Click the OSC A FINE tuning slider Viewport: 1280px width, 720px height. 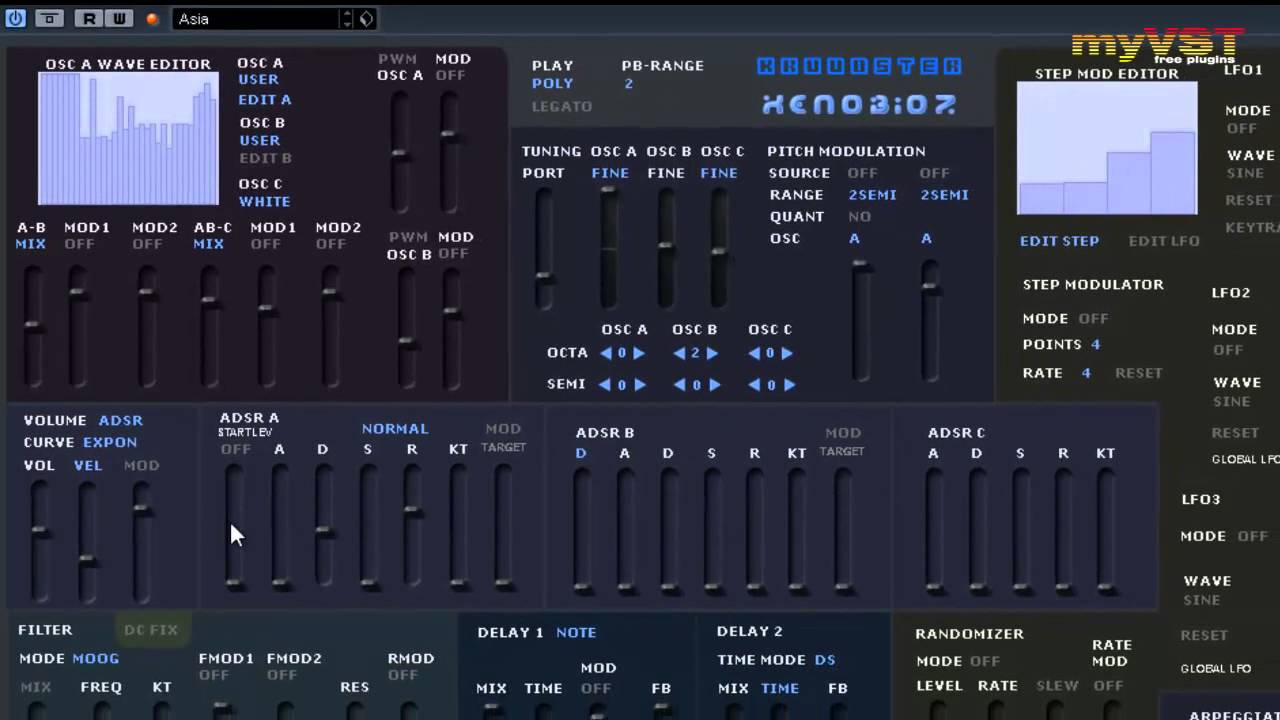(608, 248)
